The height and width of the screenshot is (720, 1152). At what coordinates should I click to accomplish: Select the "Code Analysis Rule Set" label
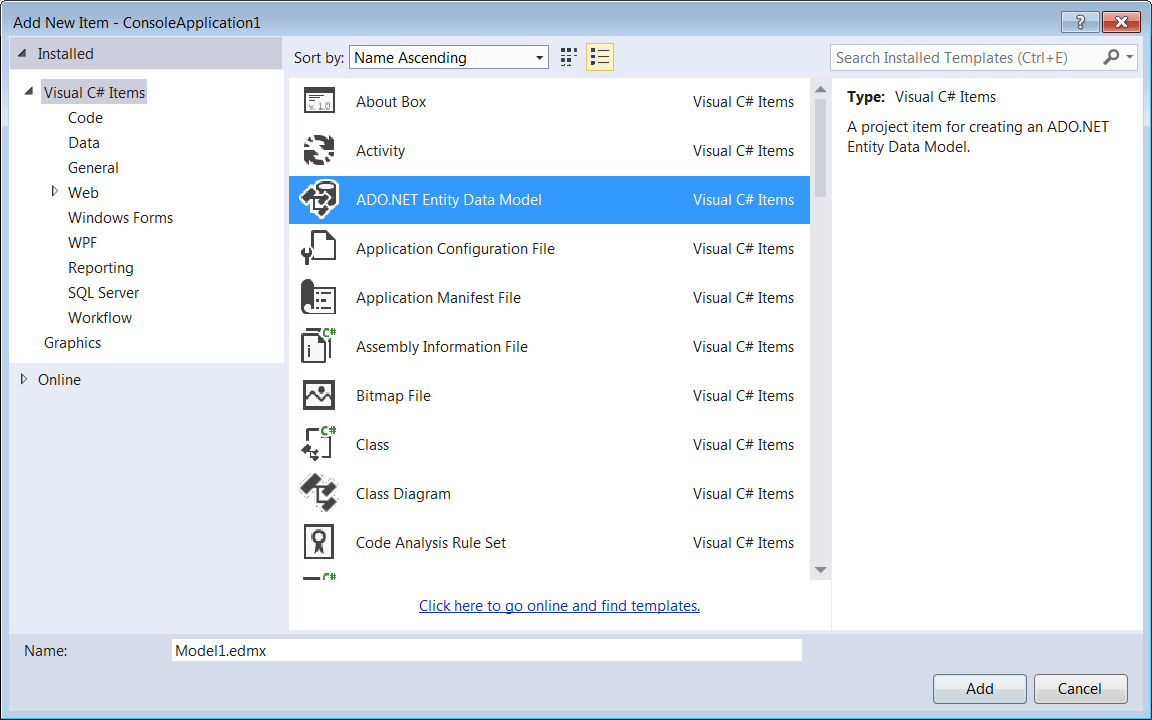(431, 542)
